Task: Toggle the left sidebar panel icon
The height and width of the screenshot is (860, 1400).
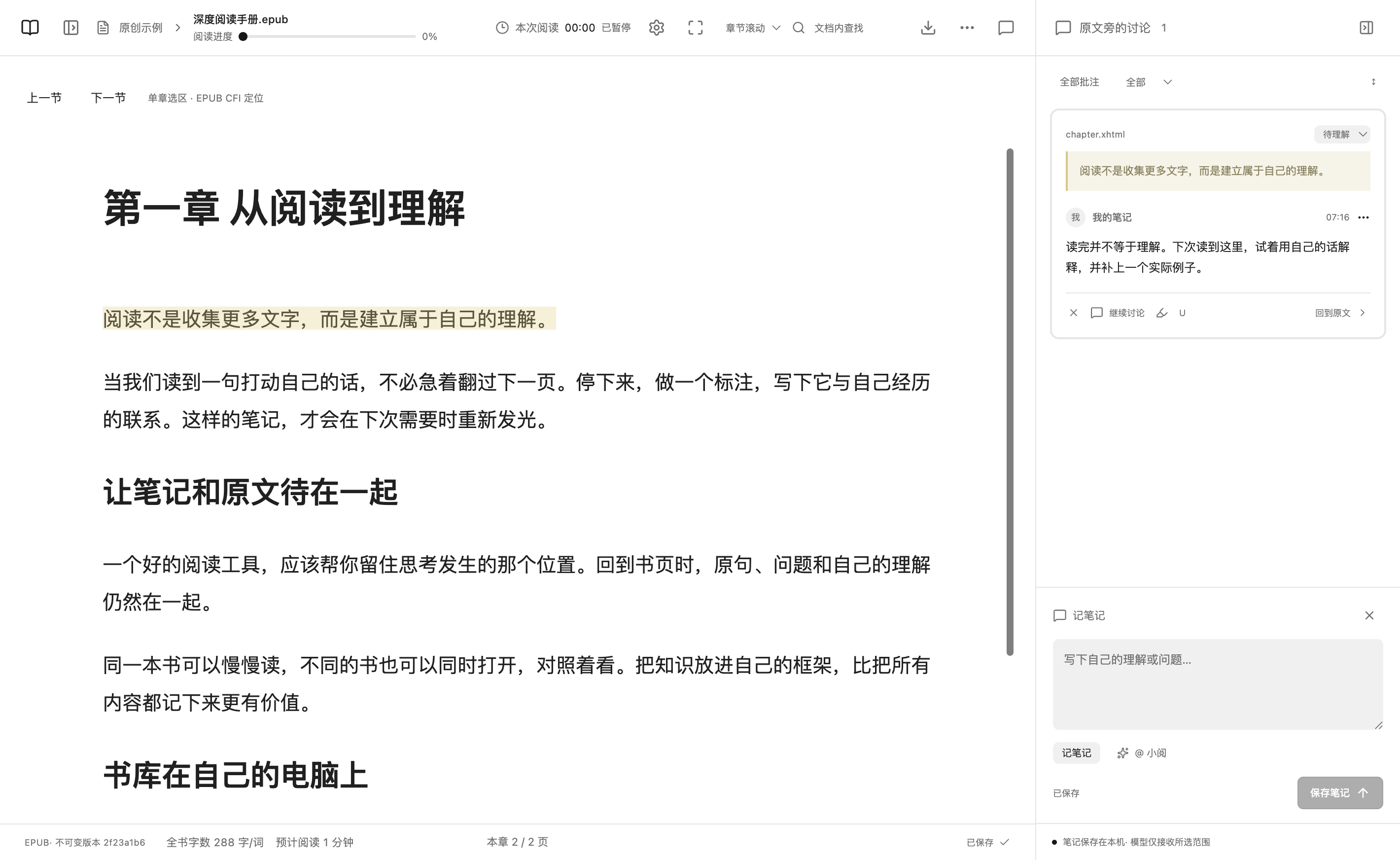Action: pos(70,27)
